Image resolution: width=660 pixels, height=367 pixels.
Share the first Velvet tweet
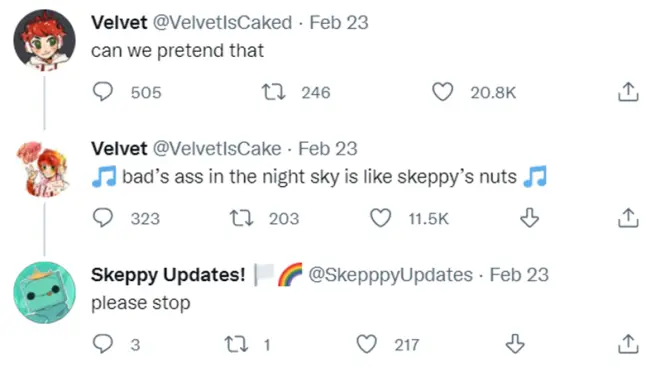(628, 92)
